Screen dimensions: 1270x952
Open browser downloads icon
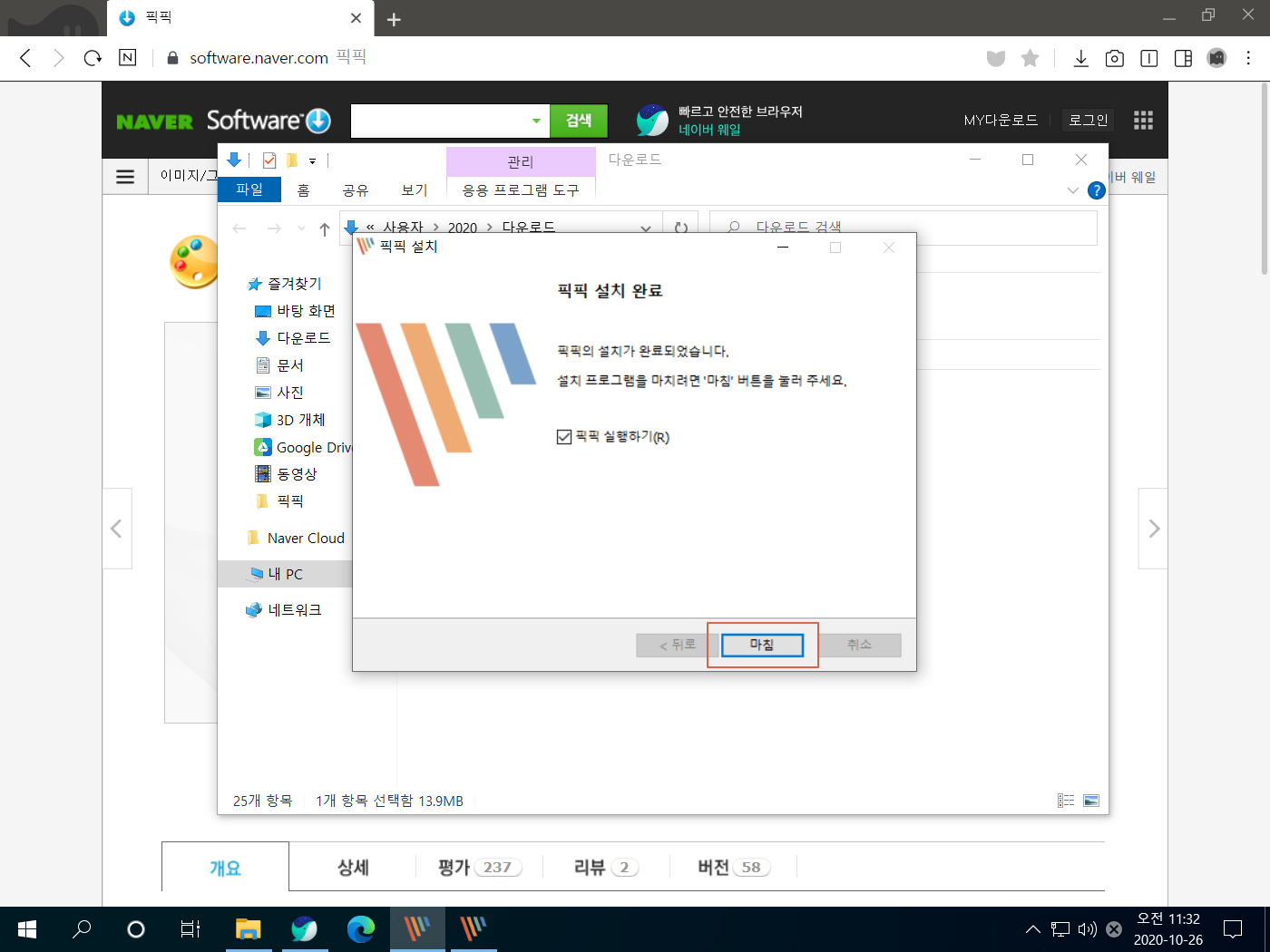(x=1080, y=58)
